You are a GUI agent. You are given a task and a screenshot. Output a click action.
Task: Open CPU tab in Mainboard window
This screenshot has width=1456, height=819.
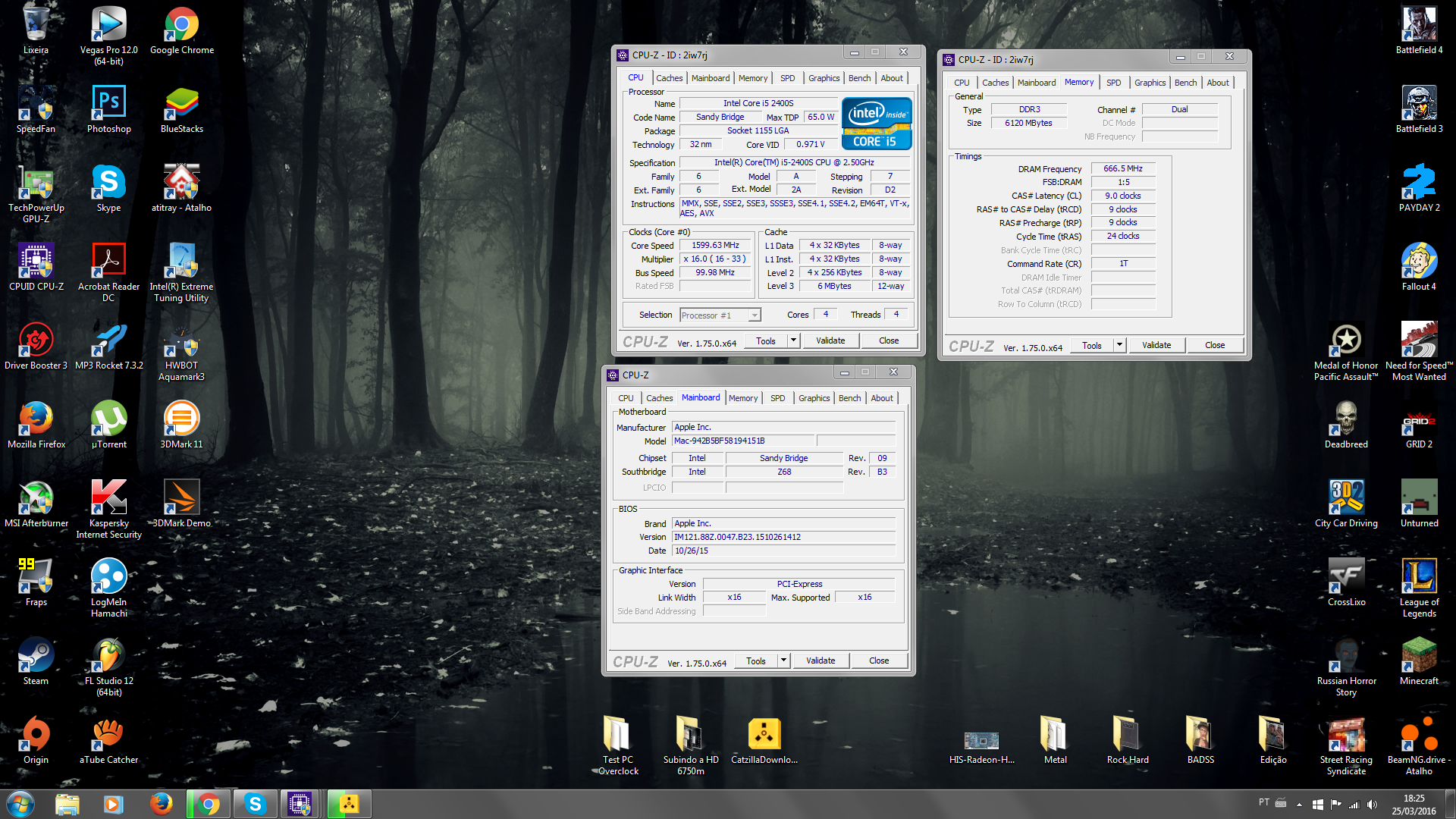coord(626,398)
